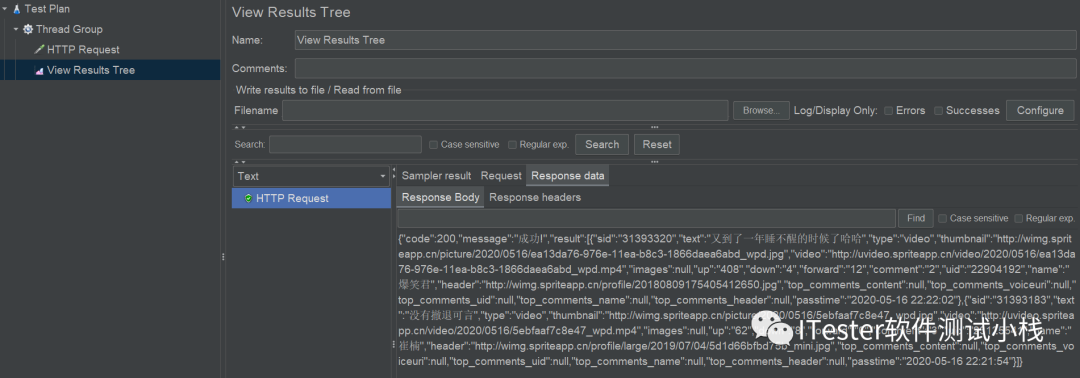Image resolution: width=1080 pixels, height=378 pixels.
Task: Enable the Successes only checkbox
Action: (x=939, y=111)
